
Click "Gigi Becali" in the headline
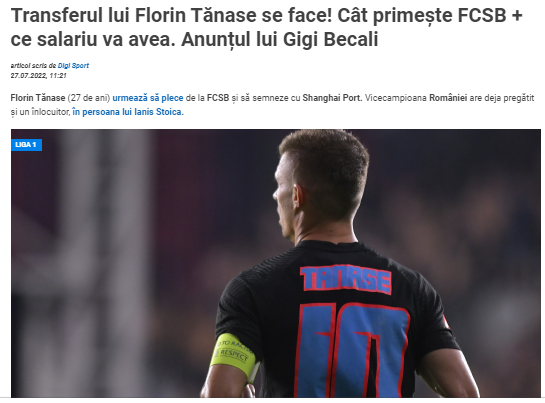pyautogui.click(x=330, y=39)
